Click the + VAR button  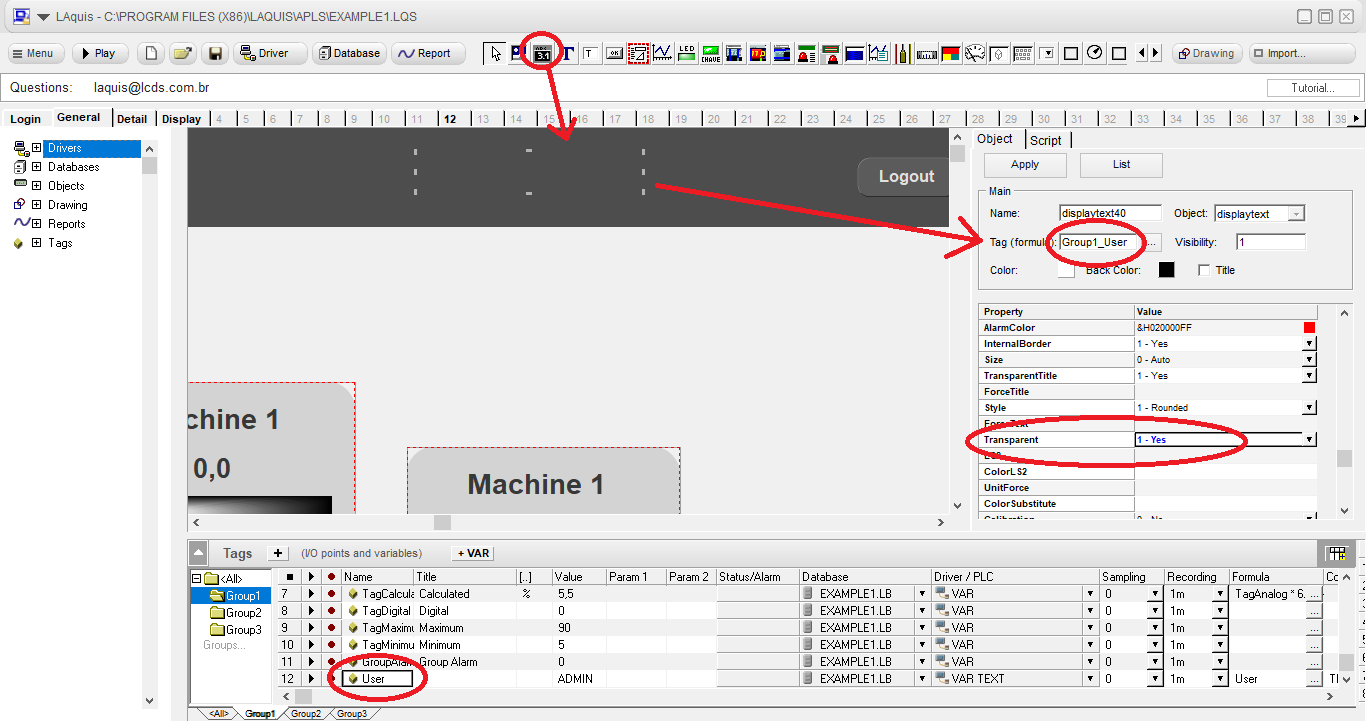point(472,553)
